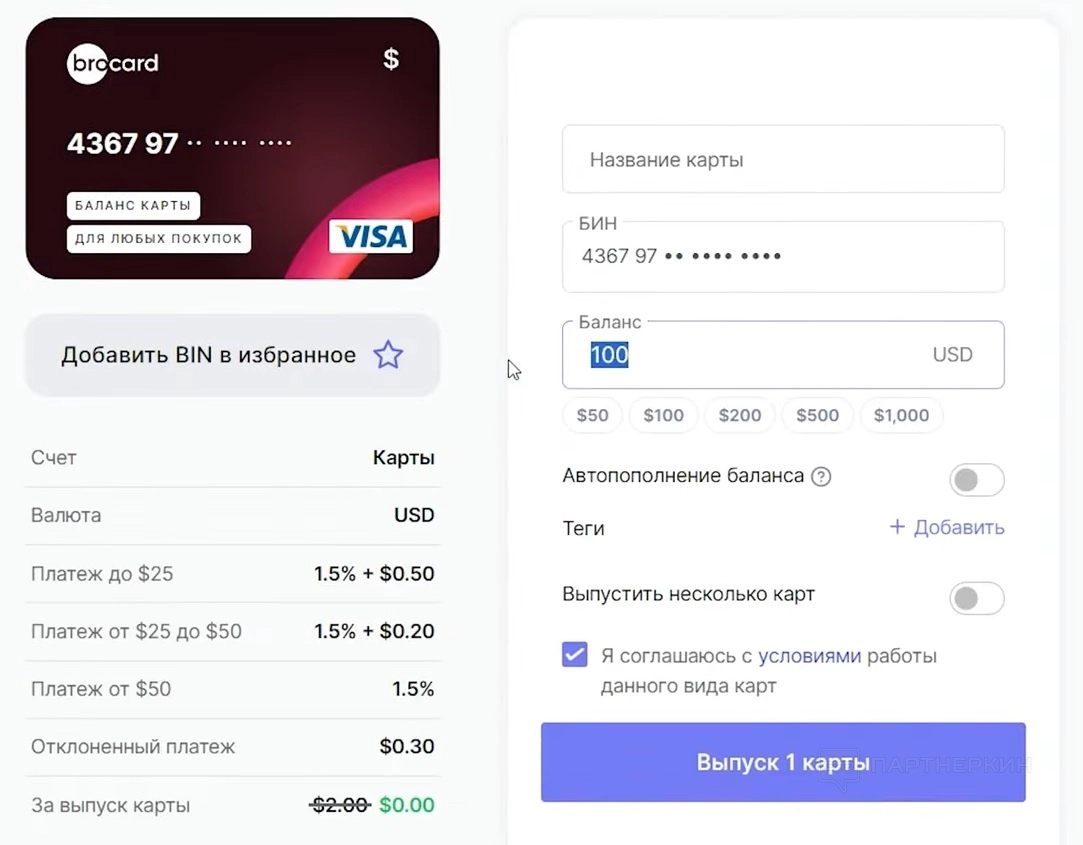This screenshot has width=1083, height=845.
Task: Pick the $1,000 balance preset
Action: click(901, 415)
